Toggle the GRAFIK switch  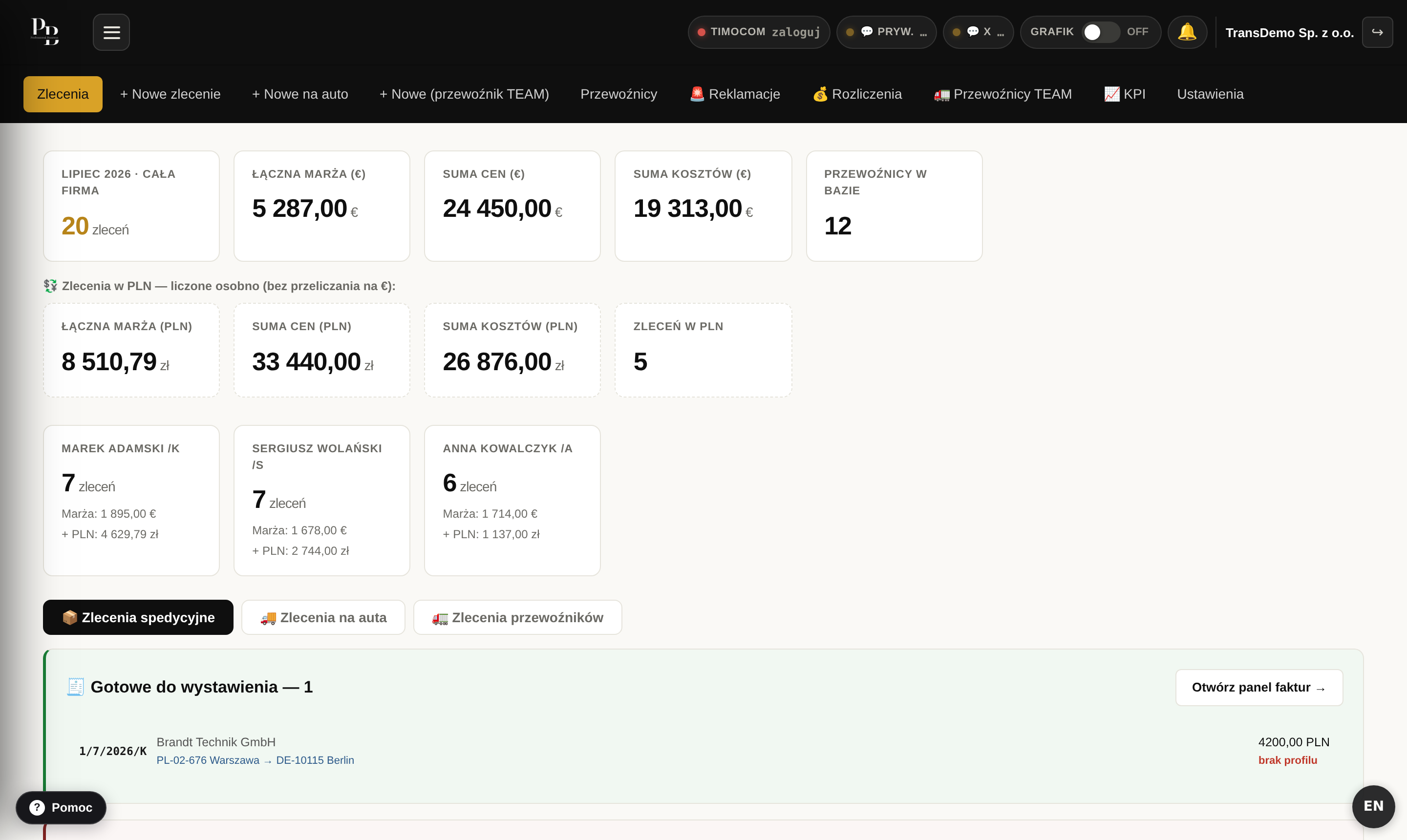pyautogui.click(x=1100, y=32)
